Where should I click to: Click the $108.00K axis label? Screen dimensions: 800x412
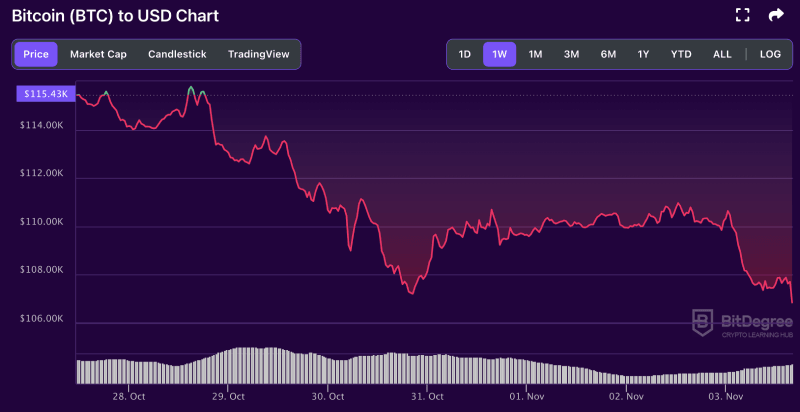pyautogui.click(x=41, y=270)
